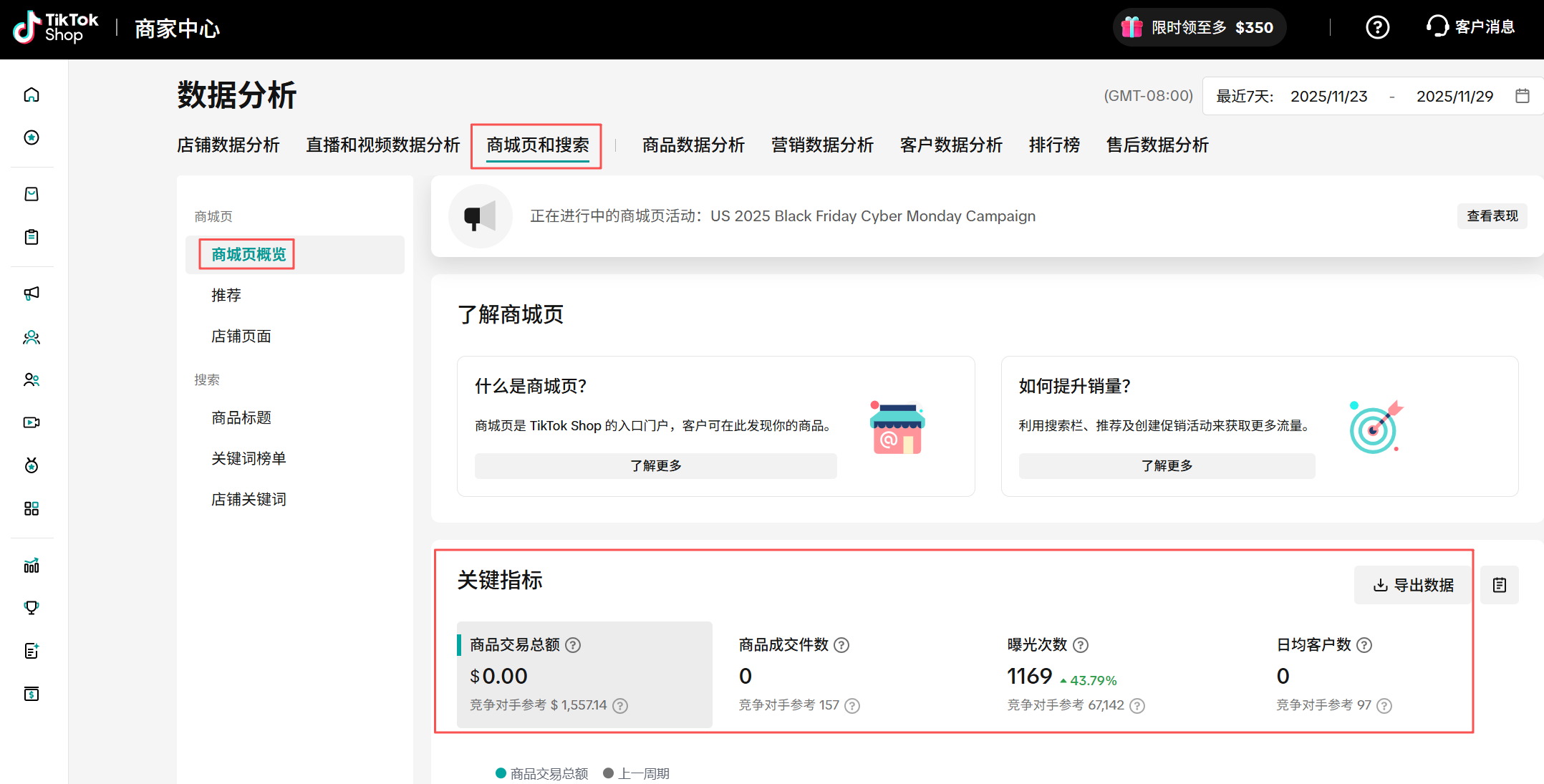Open the megaphone marketing icon in sidebar
The image size is (1544, 784).
tap(32, 294)
